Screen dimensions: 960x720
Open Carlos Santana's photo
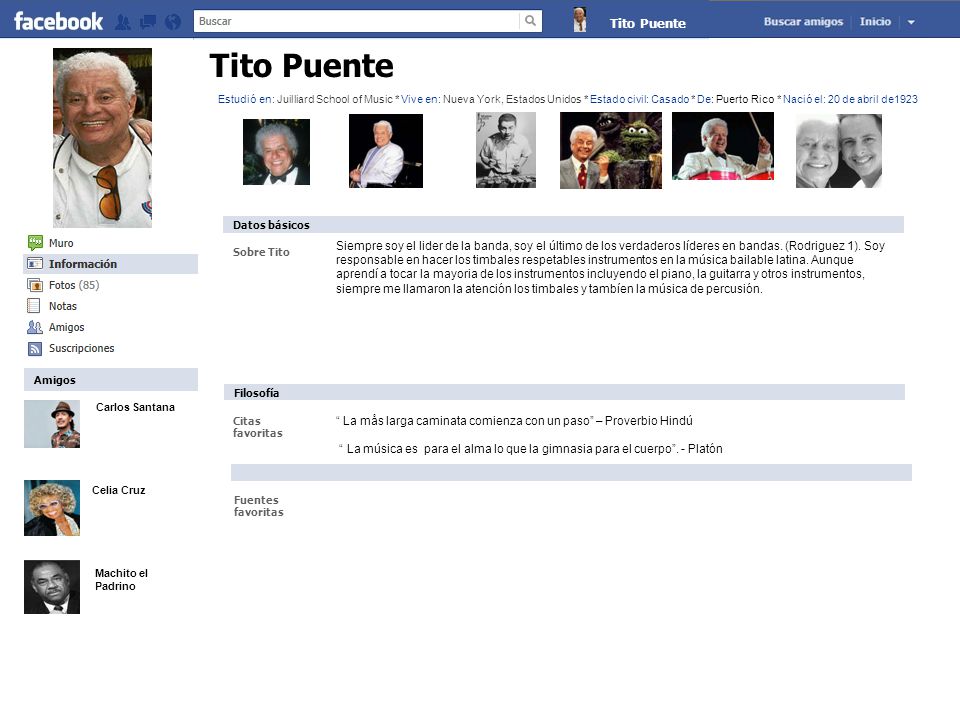[x=52, y=424]
